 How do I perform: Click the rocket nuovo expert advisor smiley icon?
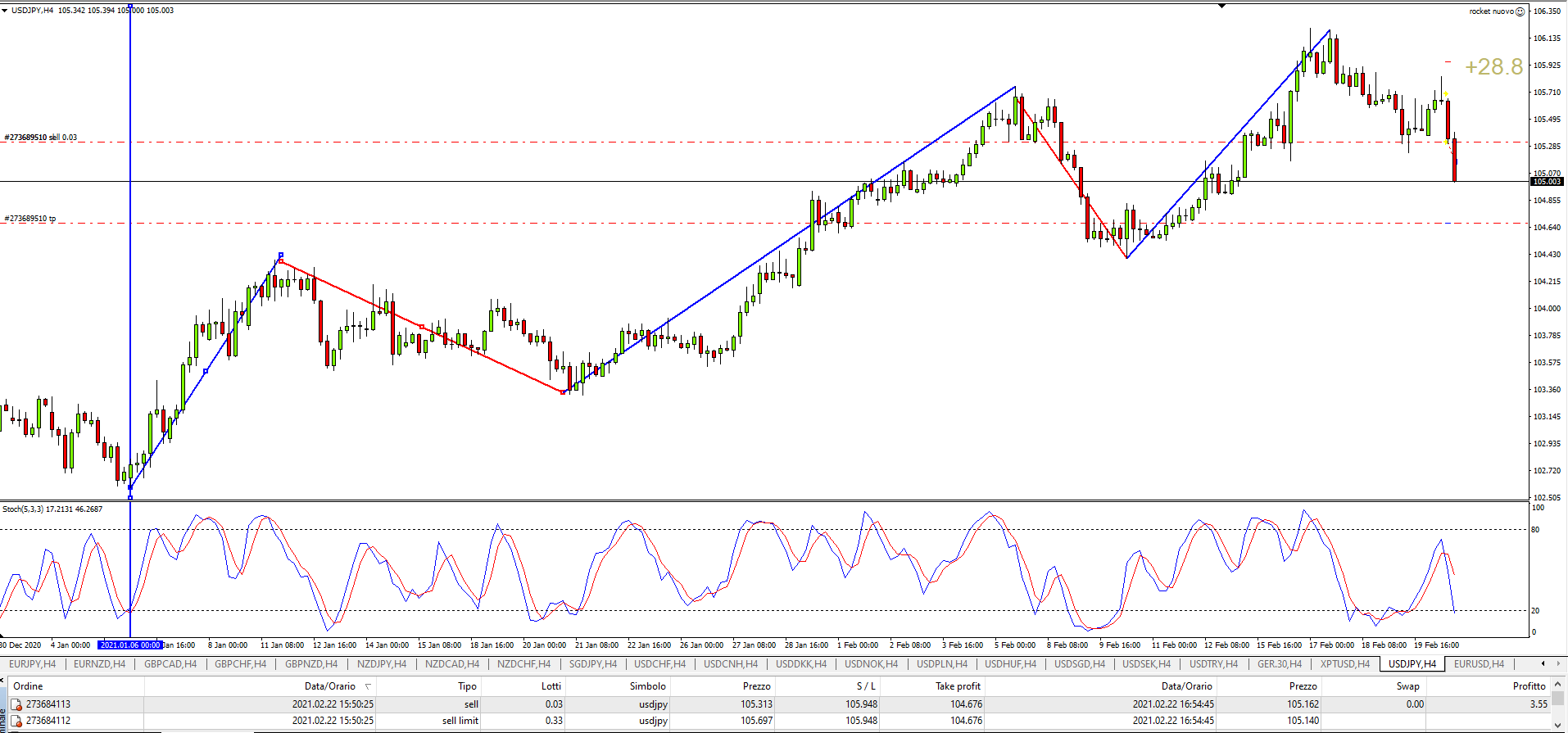pos(1520,11)
